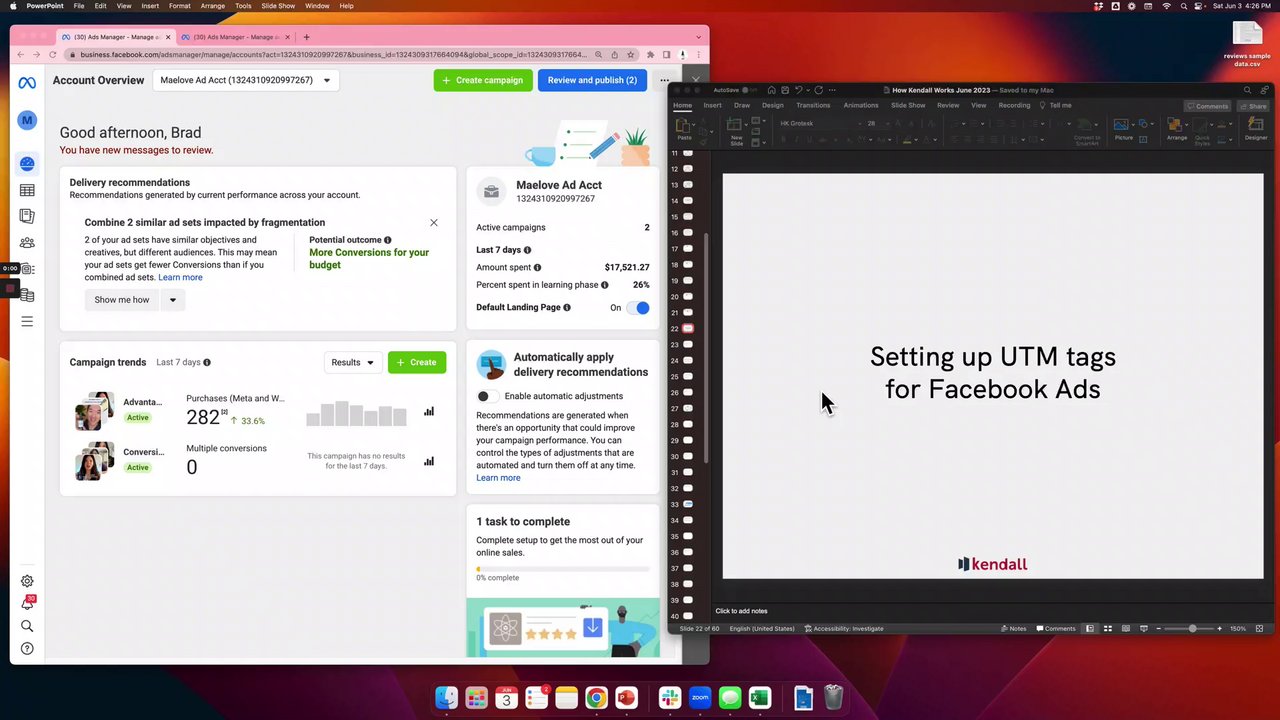Click info icon next to Potential outcome
This screenshot has height=720, width=1280.
pyautogui.click(x=388, y=240)
